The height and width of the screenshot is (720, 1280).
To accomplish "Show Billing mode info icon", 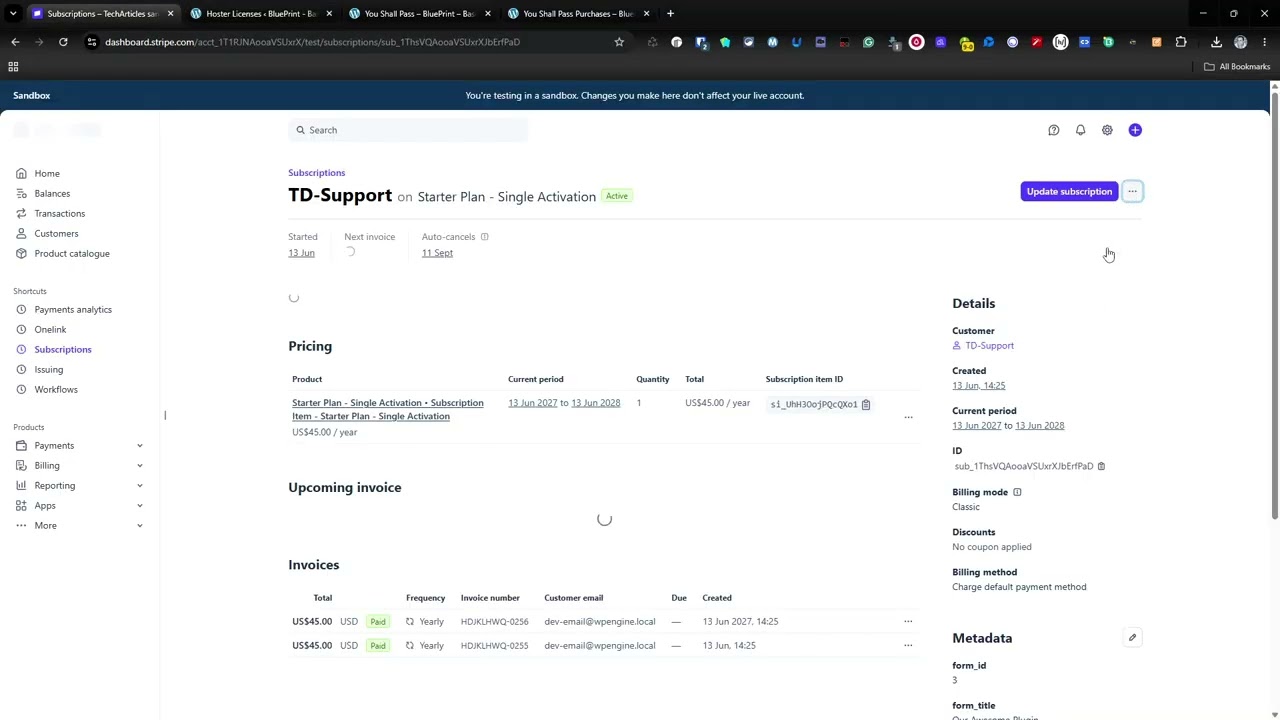I will pos(1017,492).
